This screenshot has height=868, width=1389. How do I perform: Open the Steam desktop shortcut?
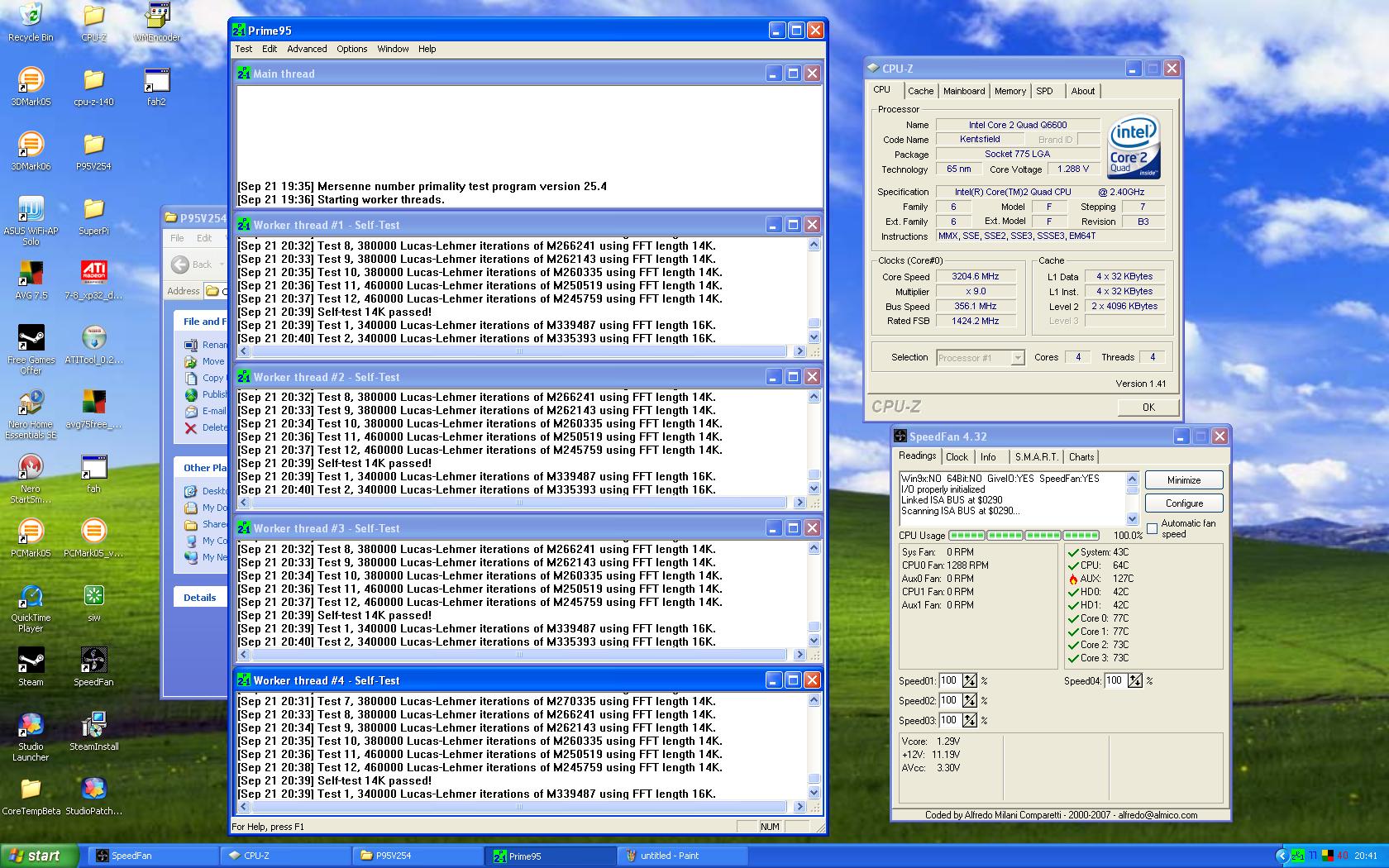[x=31, y=661]
